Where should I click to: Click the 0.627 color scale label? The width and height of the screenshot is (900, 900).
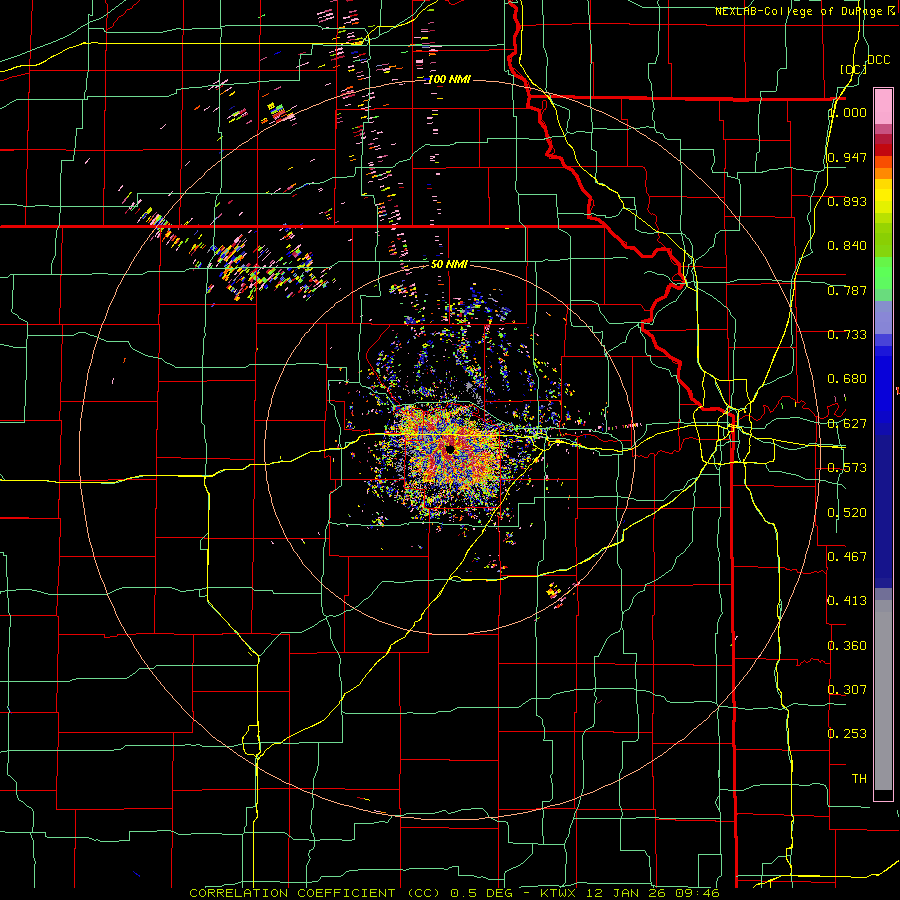click(847, 424)
